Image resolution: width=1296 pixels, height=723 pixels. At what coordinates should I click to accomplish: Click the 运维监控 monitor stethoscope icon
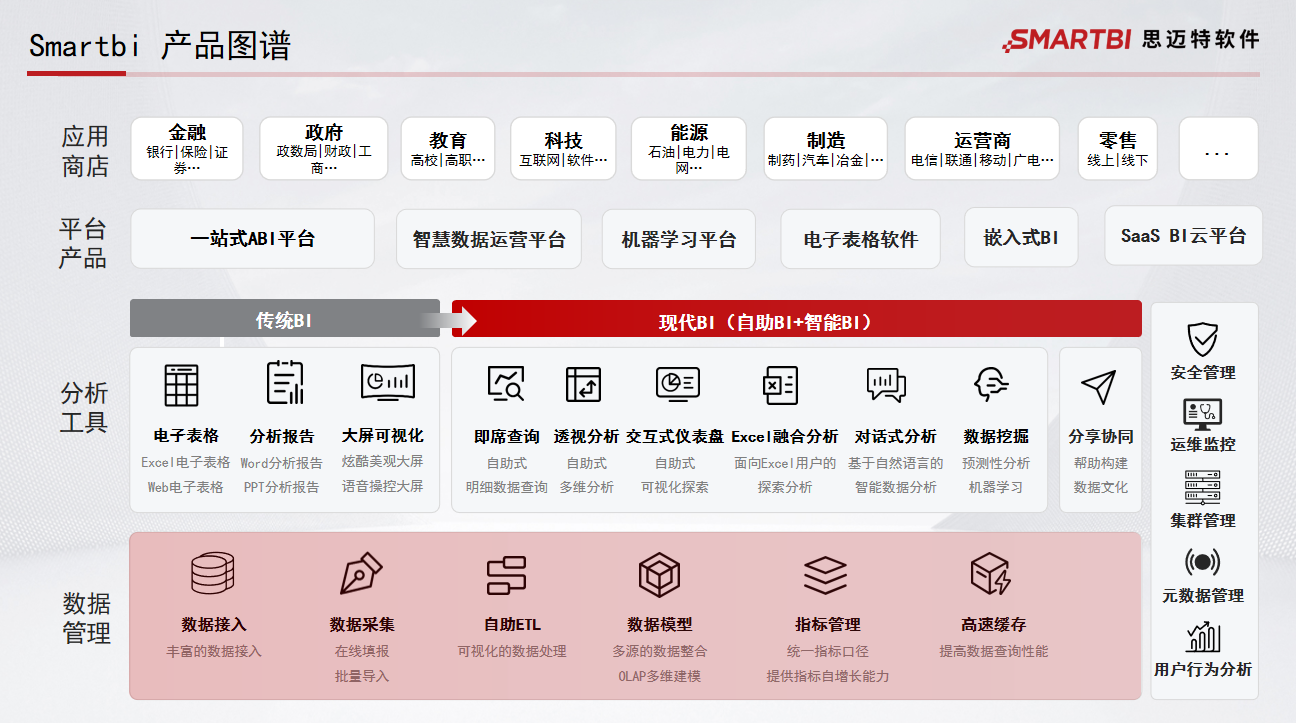click(x=1202, y=413)
